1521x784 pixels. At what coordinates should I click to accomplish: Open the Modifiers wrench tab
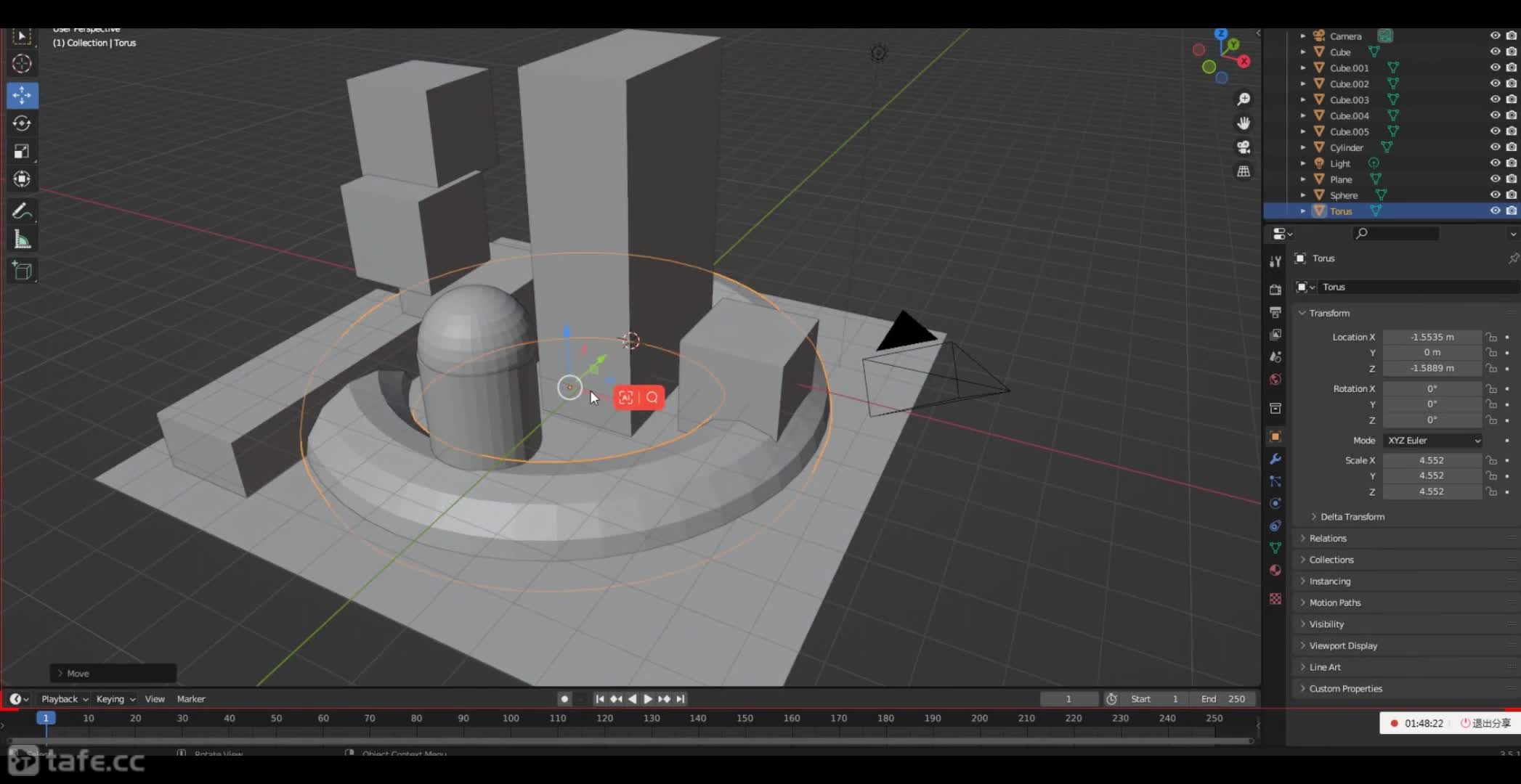(x=1275, y=459)
